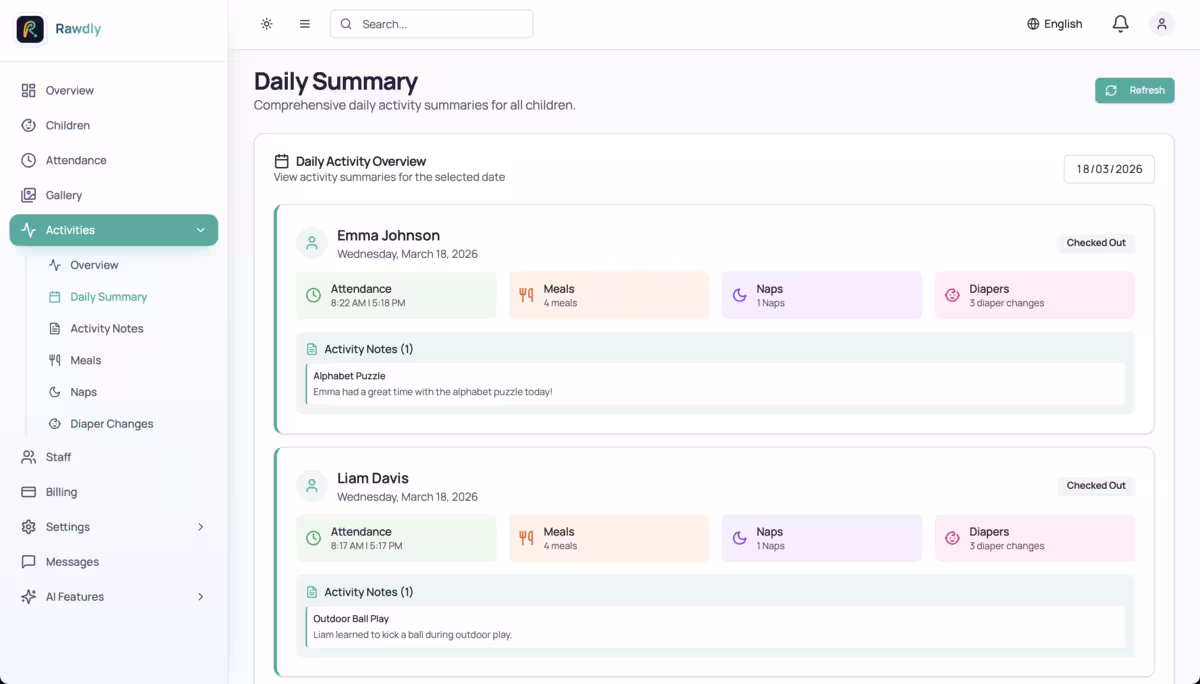Click the moon icon in Emma's Naps card
Image resolution: width=1200 pixels, height=684 pixels.
point(739,295)
